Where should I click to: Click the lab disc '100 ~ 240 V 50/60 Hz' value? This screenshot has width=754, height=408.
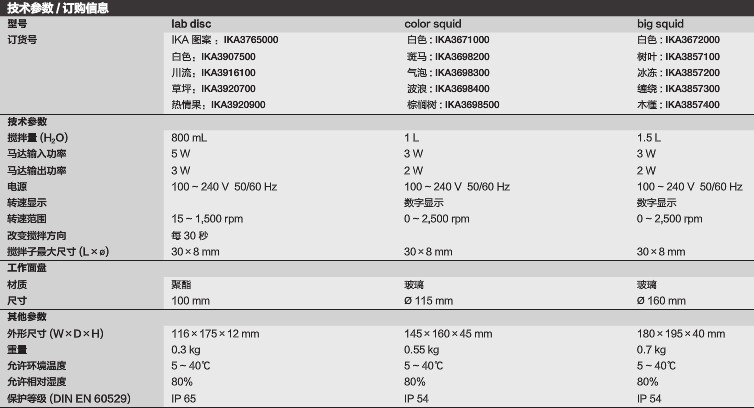coord(224,186)
